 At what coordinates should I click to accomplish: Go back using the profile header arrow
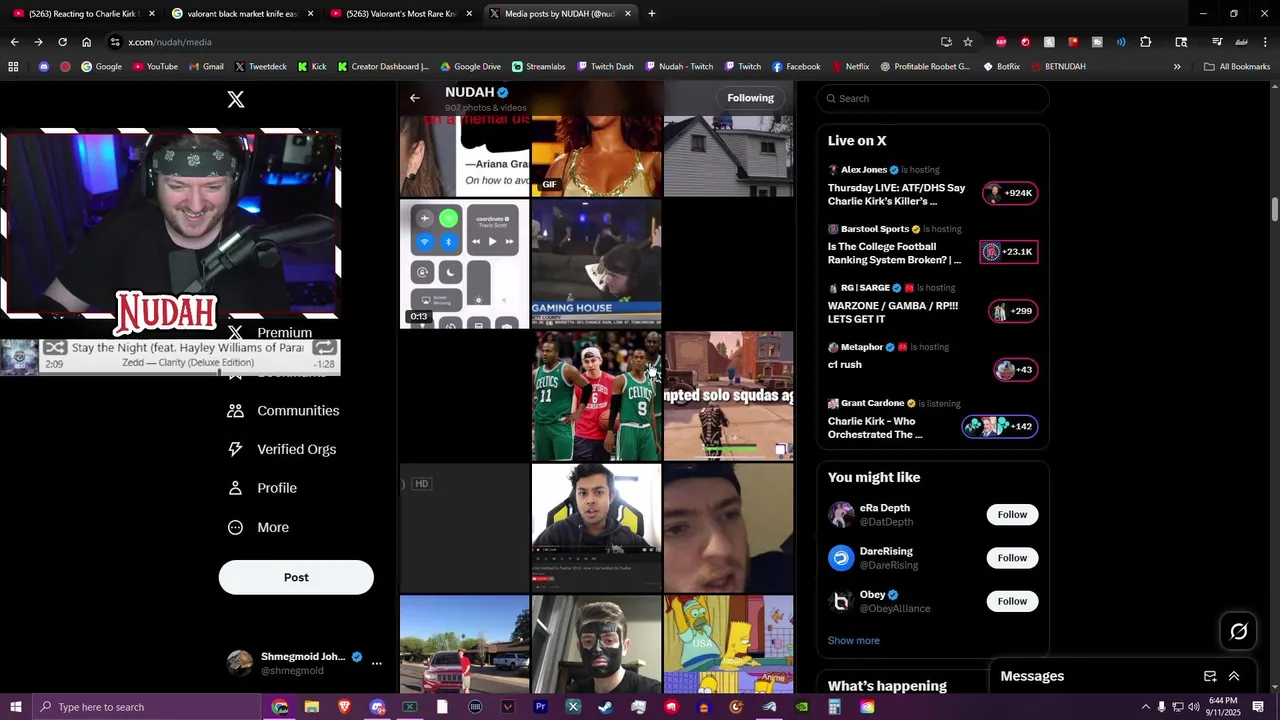[x=415, y=98]
